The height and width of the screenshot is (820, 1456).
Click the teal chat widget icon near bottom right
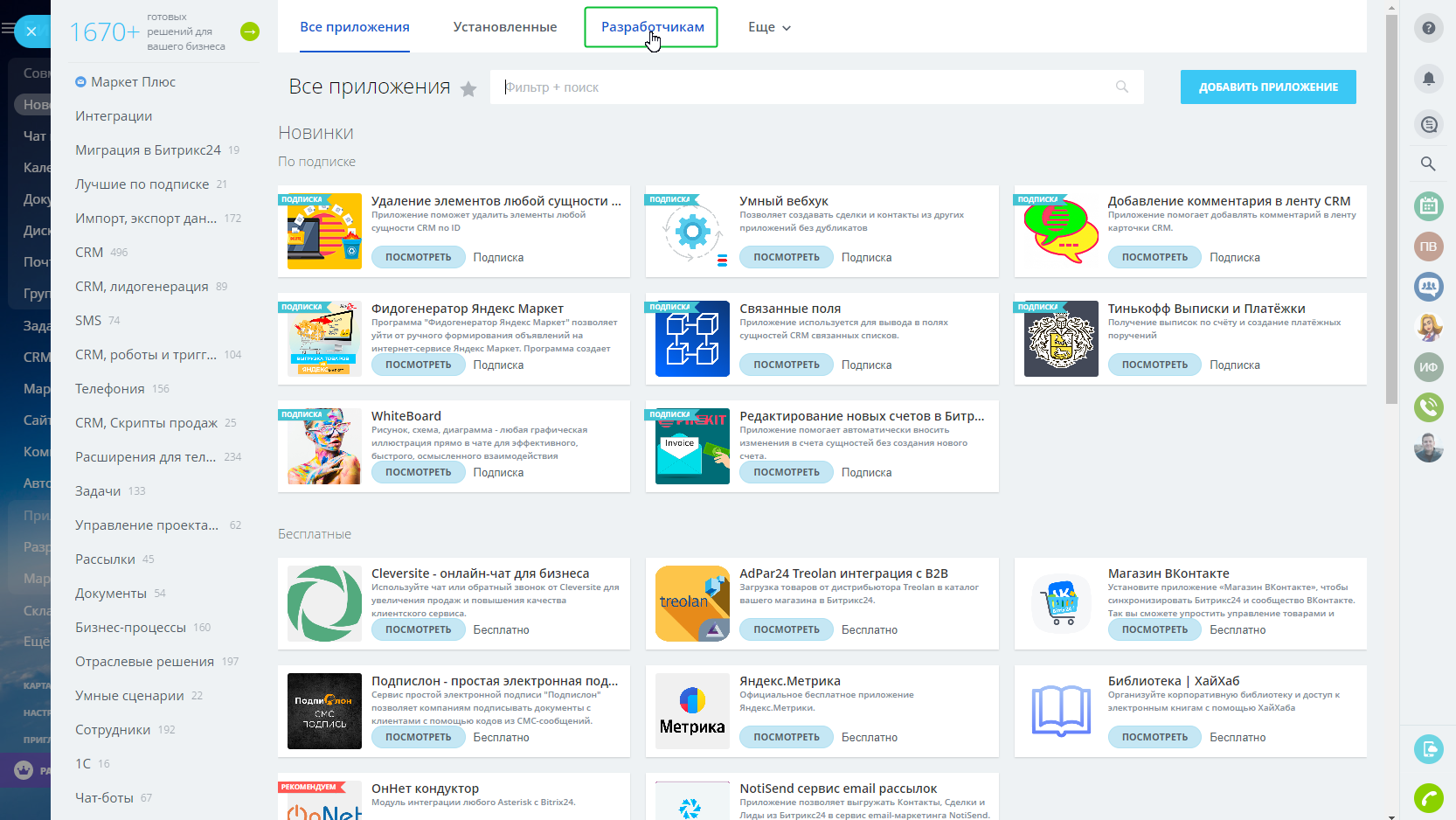[1428, 749]
